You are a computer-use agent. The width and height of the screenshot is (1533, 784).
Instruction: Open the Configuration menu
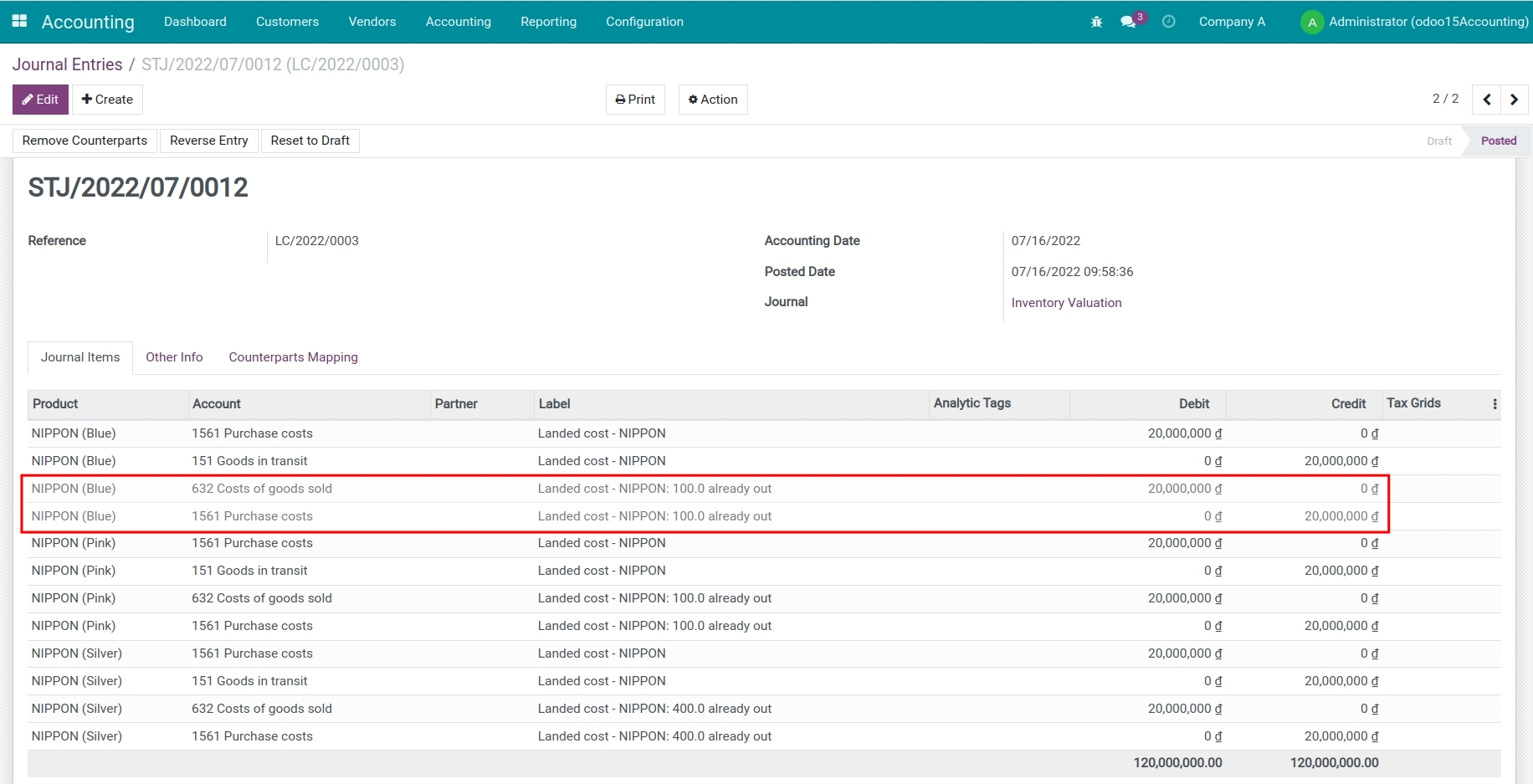coord(644,22)
